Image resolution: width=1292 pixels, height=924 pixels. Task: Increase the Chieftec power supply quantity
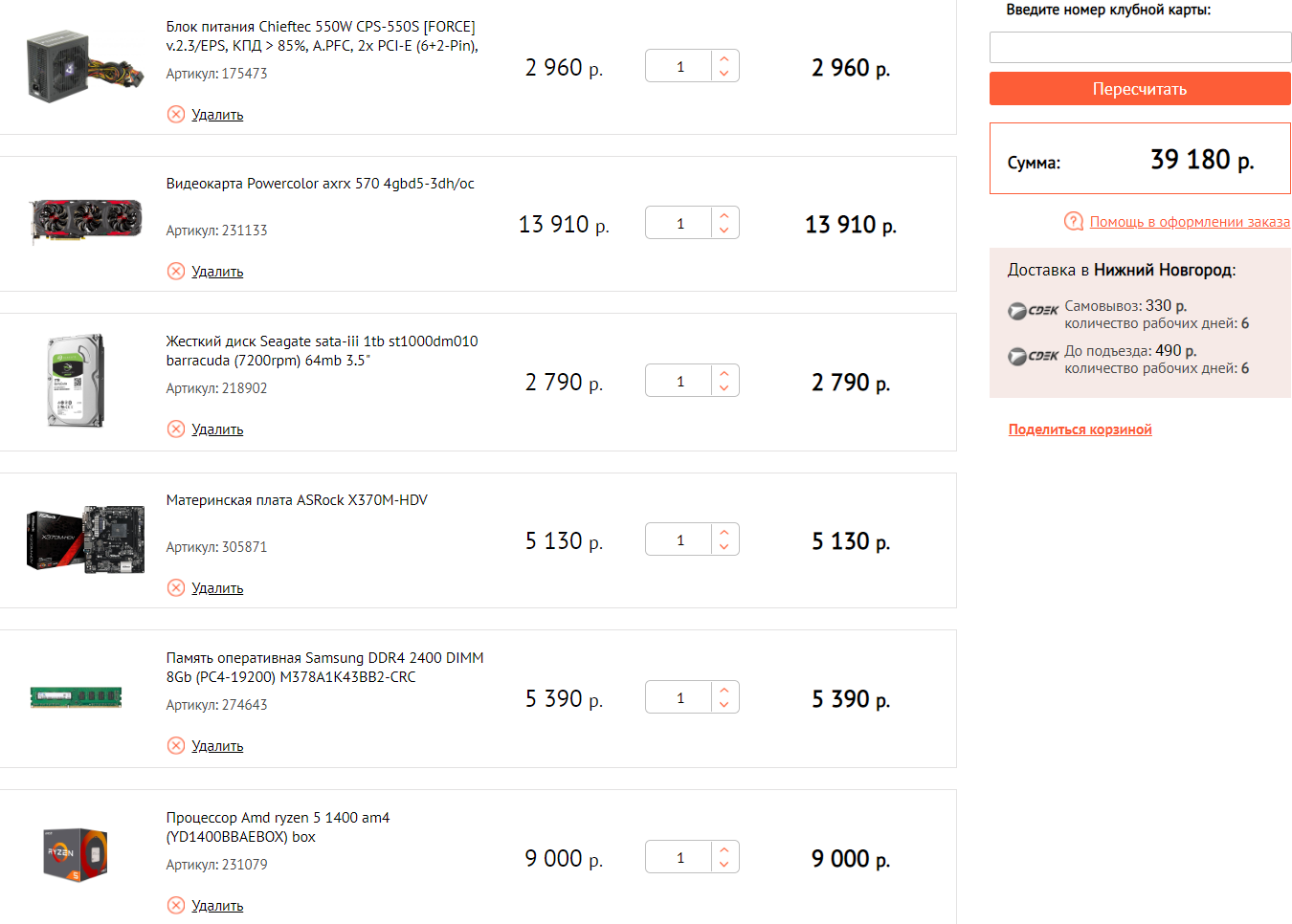point(724,59)
